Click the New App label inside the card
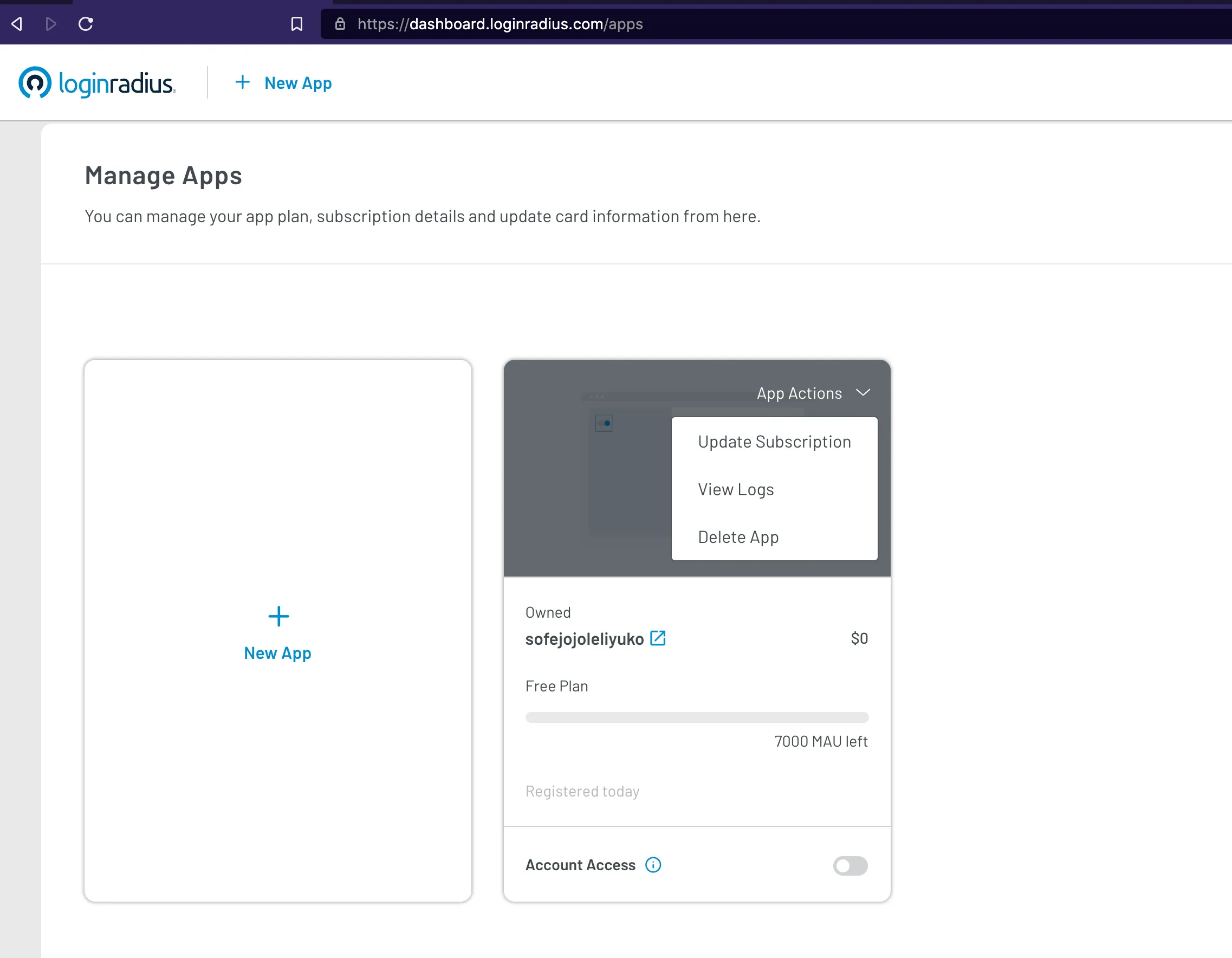Screen dimensions: 1232x958 (x=277, y=653)
